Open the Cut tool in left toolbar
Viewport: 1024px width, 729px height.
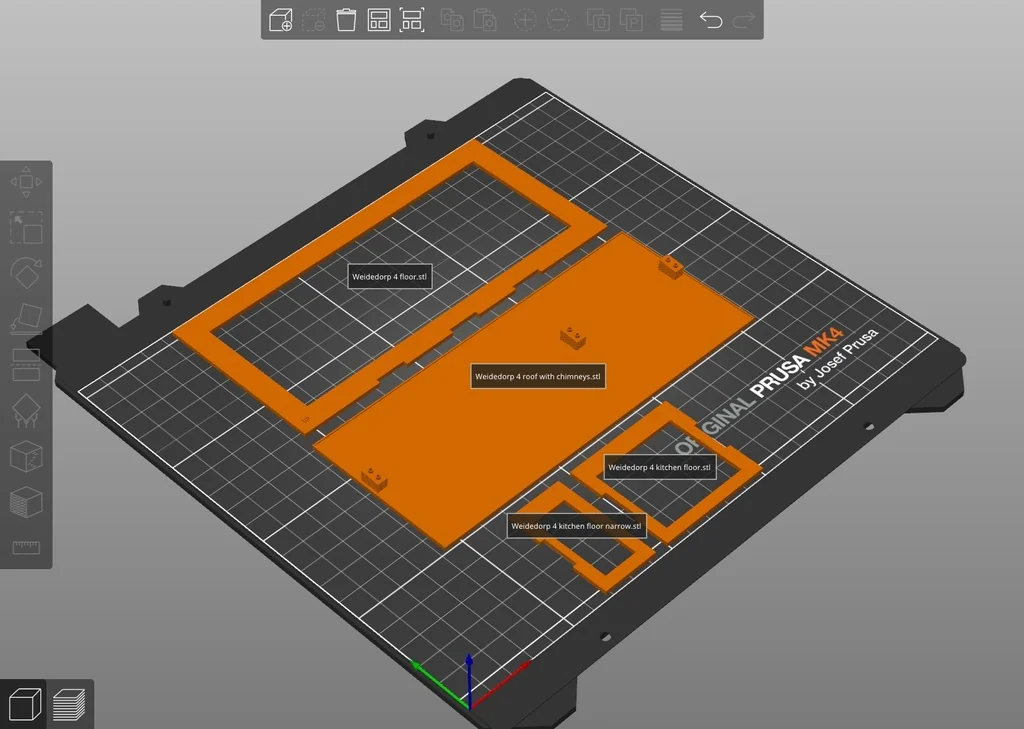point(26,365)
